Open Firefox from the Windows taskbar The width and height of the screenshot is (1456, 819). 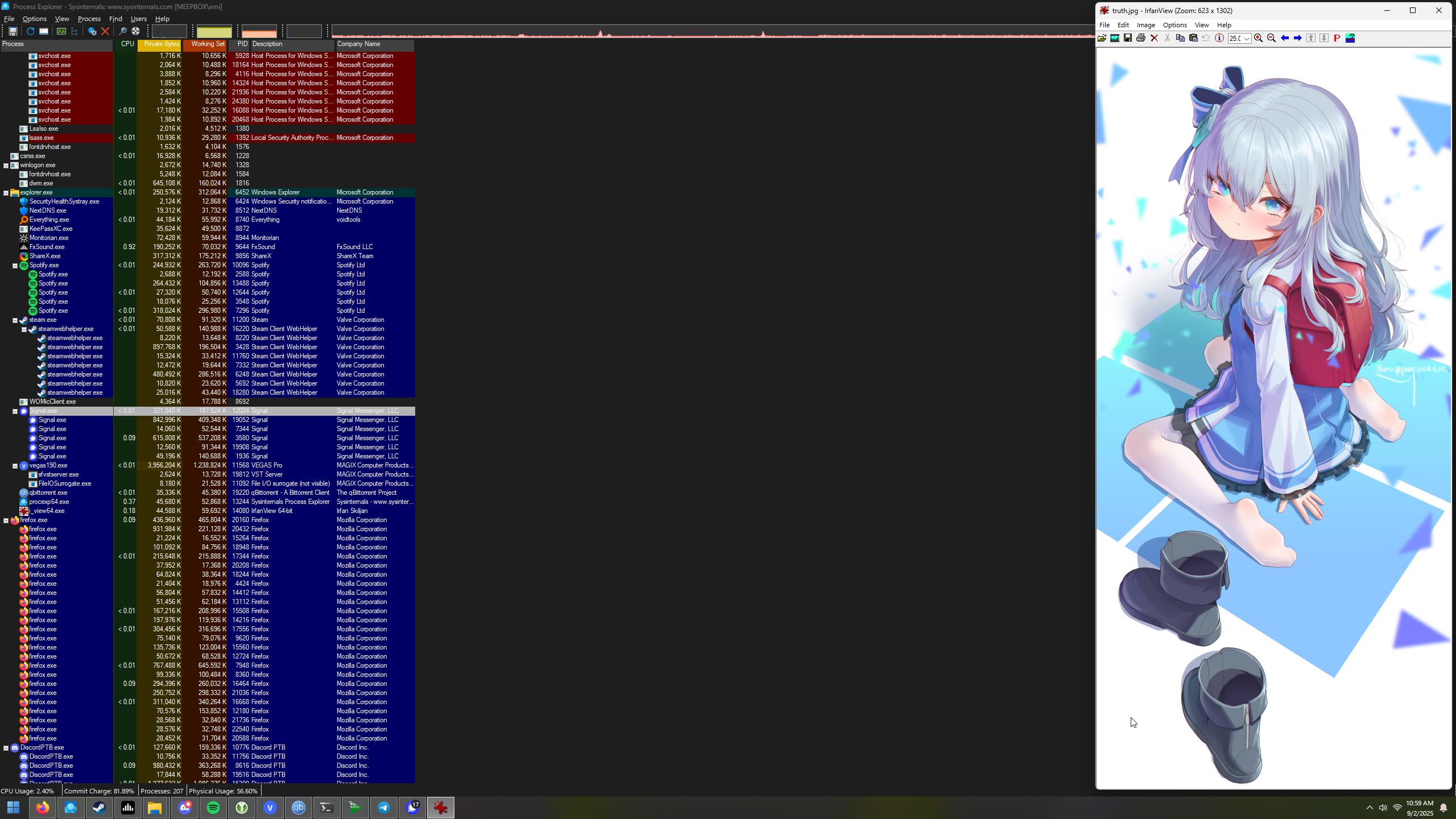(x=42, y=808)
